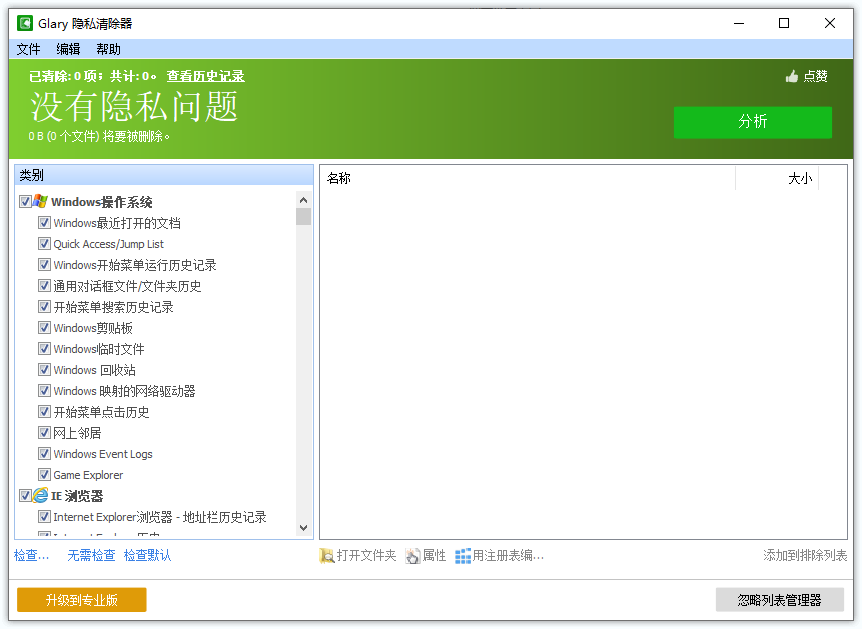The image size is (862, 629).
Task: Select the Windows Event Logs row text
Action: pos(103,454)
